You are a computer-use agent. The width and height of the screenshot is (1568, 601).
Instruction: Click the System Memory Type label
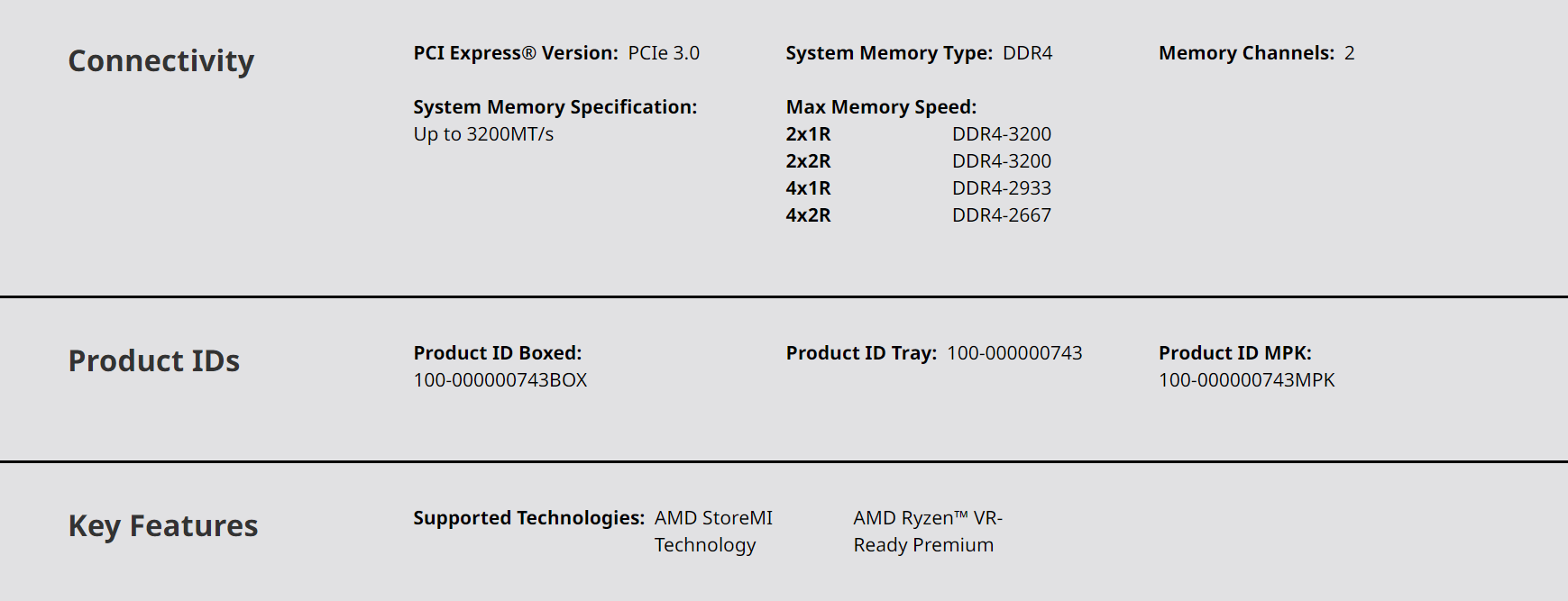point(889,53)
